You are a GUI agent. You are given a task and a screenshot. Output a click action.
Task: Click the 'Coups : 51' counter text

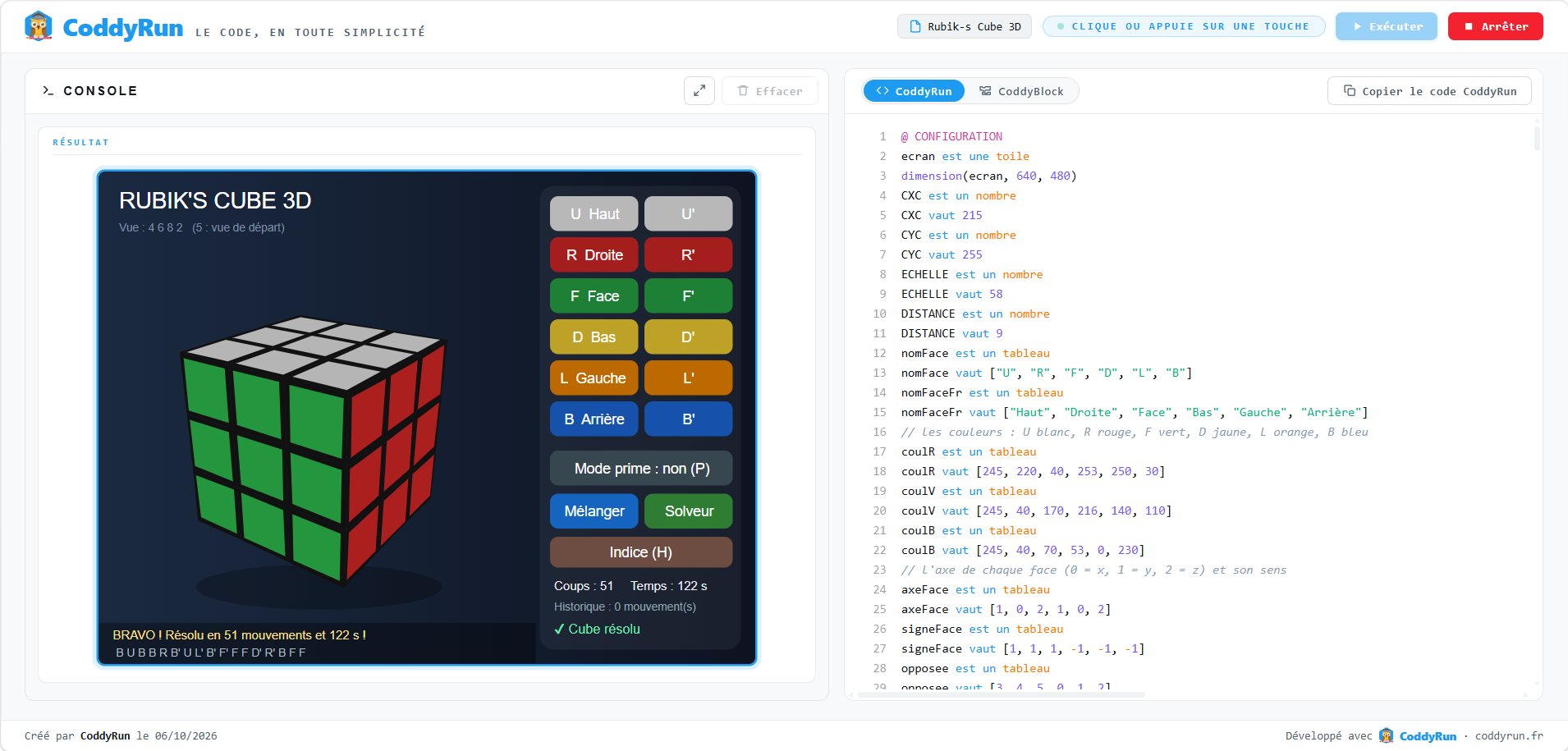584,585
